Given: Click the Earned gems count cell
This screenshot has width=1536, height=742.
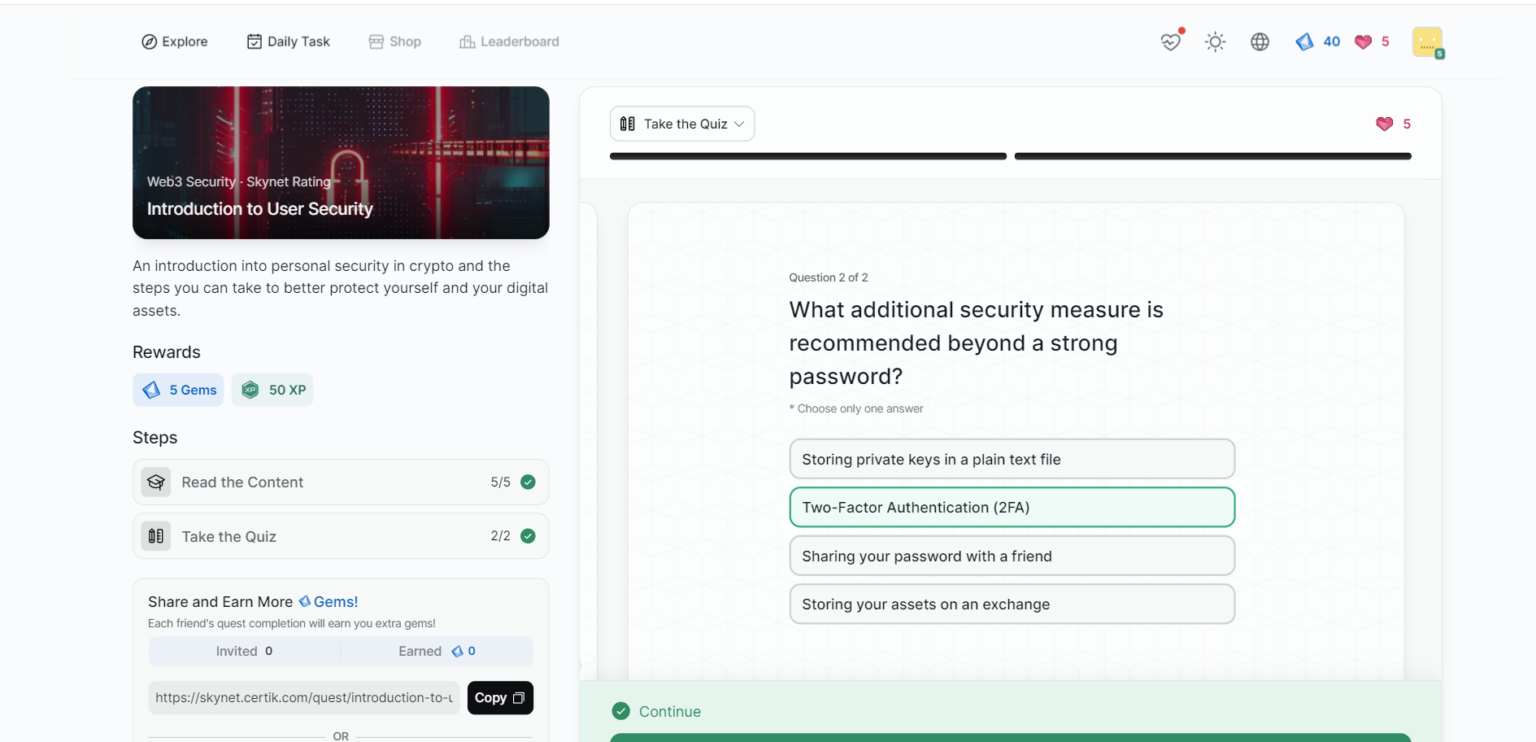Looking at the screenshot, I should 437,651.
